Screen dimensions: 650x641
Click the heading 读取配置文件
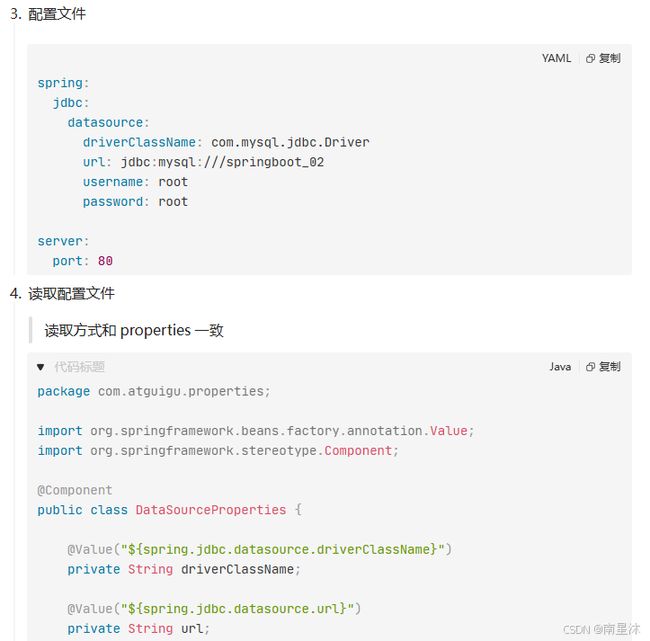(x=71, y=294)
